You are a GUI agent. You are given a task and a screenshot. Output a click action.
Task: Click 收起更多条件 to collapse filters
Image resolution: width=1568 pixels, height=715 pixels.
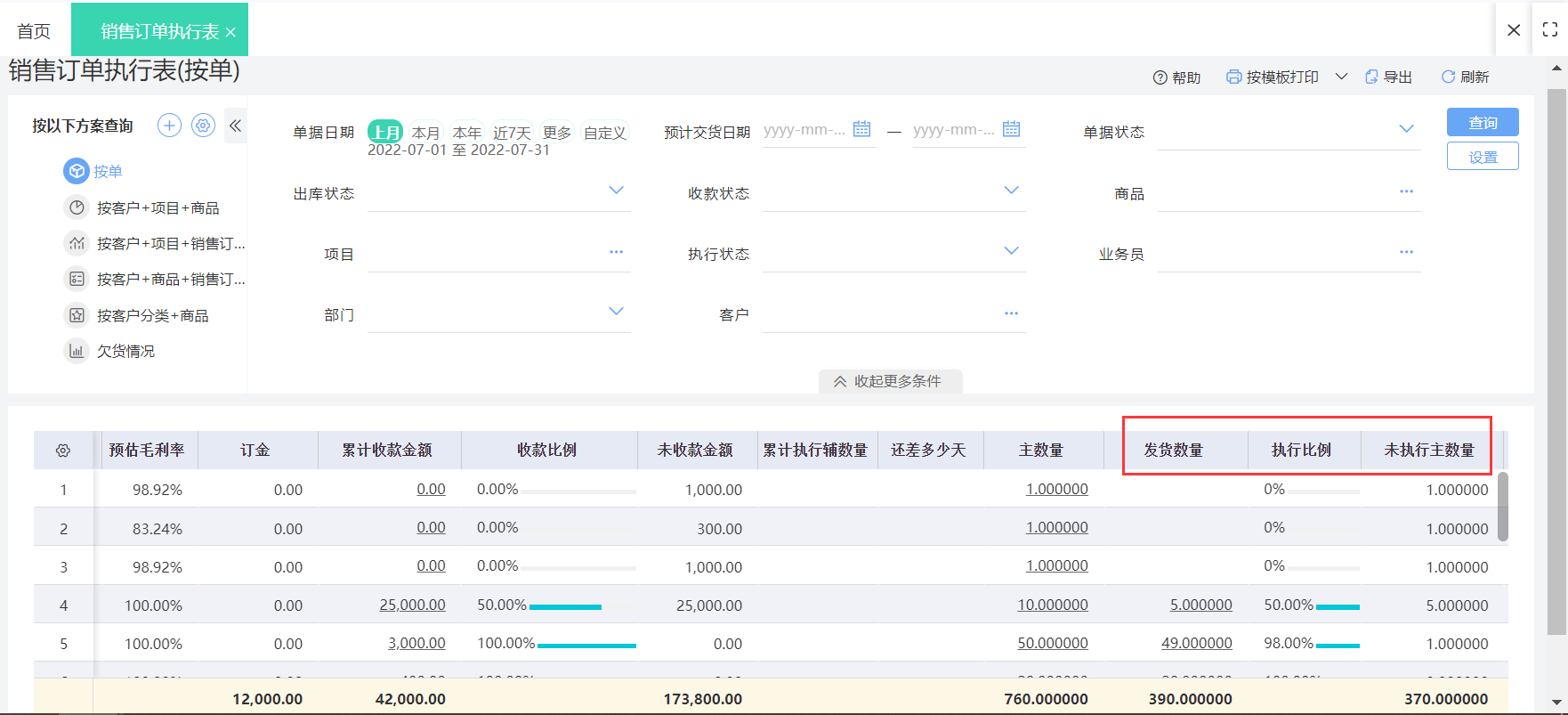point(889,381)
